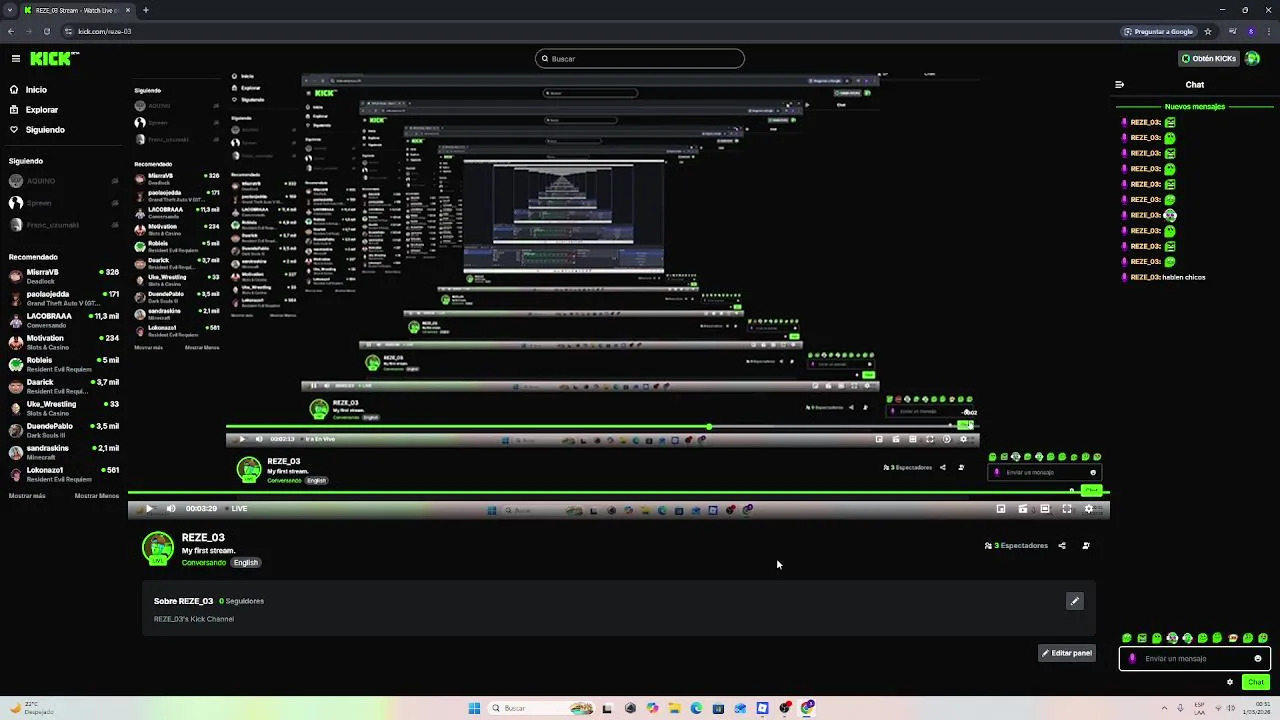Click the Buscar search field
This screenshot has width=1280, height=720.
[640, 59]
